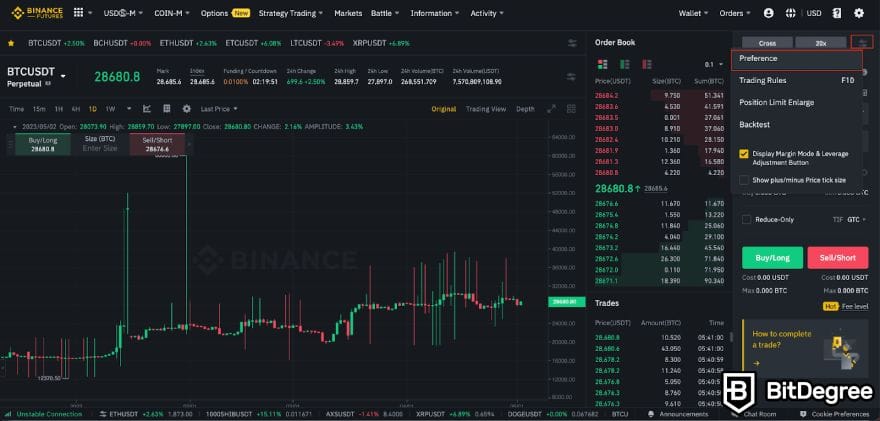Open the GTC time-in-force dropdown
This screenshot has width=880, height=421.
(x=856, y=219)
